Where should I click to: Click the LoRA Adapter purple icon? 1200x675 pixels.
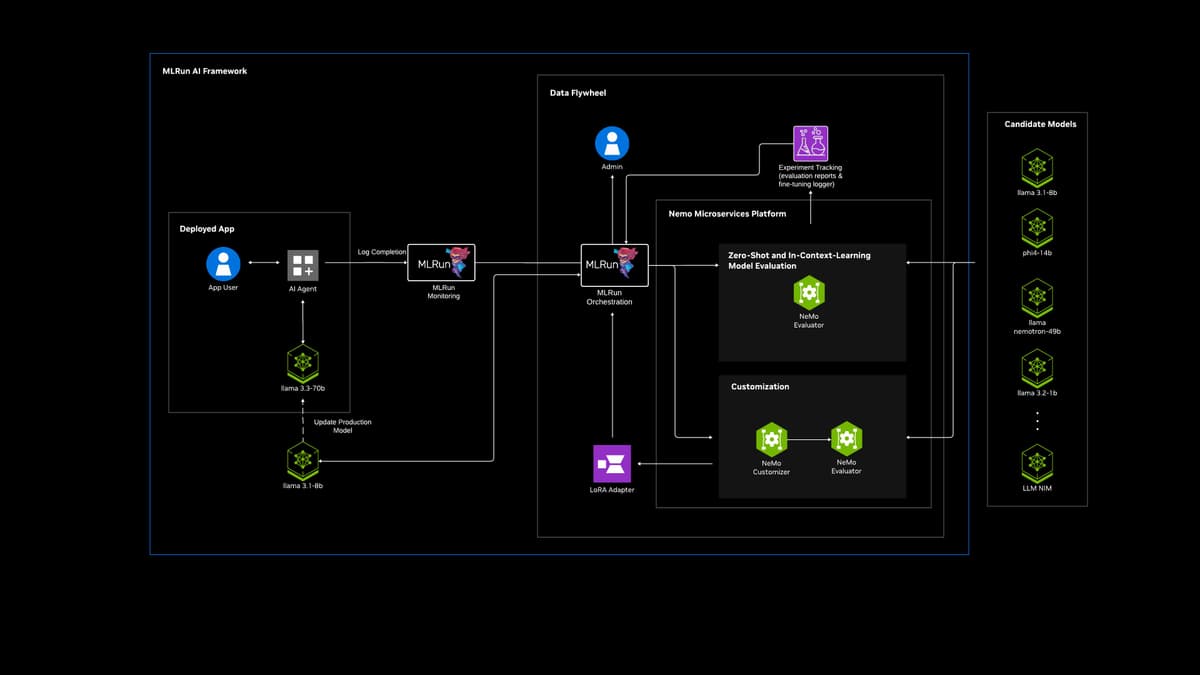613,464
